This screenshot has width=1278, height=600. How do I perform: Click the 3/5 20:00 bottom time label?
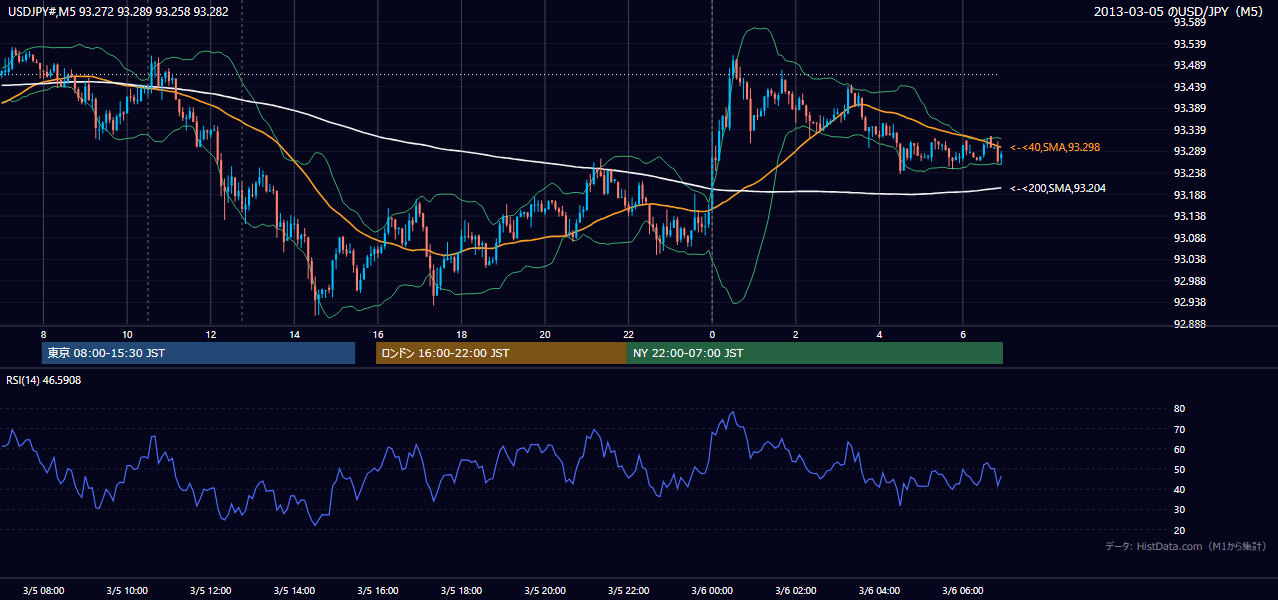pyautogui.click(x=545, y=591)
